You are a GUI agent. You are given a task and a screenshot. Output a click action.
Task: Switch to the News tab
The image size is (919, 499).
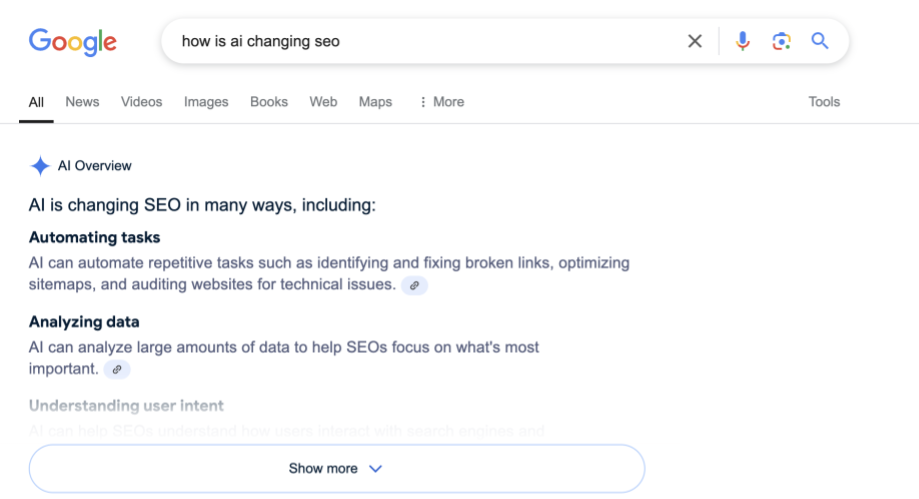tap(82, 102)
